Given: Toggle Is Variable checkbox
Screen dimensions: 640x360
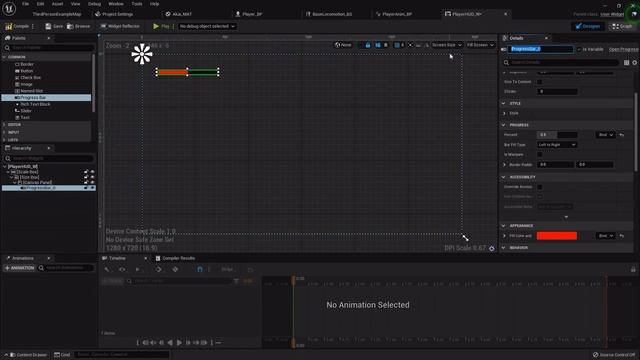Looking at the screenshot, I should (x=579, y=49).
